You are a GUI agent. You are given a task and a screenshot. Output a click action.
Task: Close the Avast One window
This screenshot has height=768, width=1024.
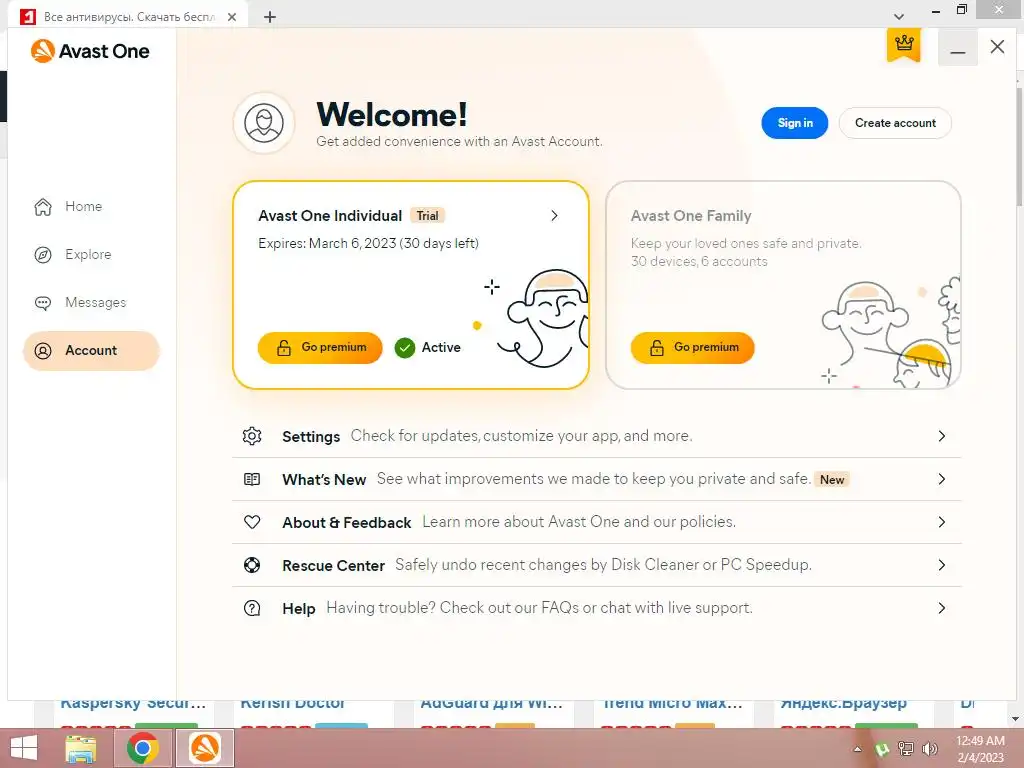click(x=997, y=46)
